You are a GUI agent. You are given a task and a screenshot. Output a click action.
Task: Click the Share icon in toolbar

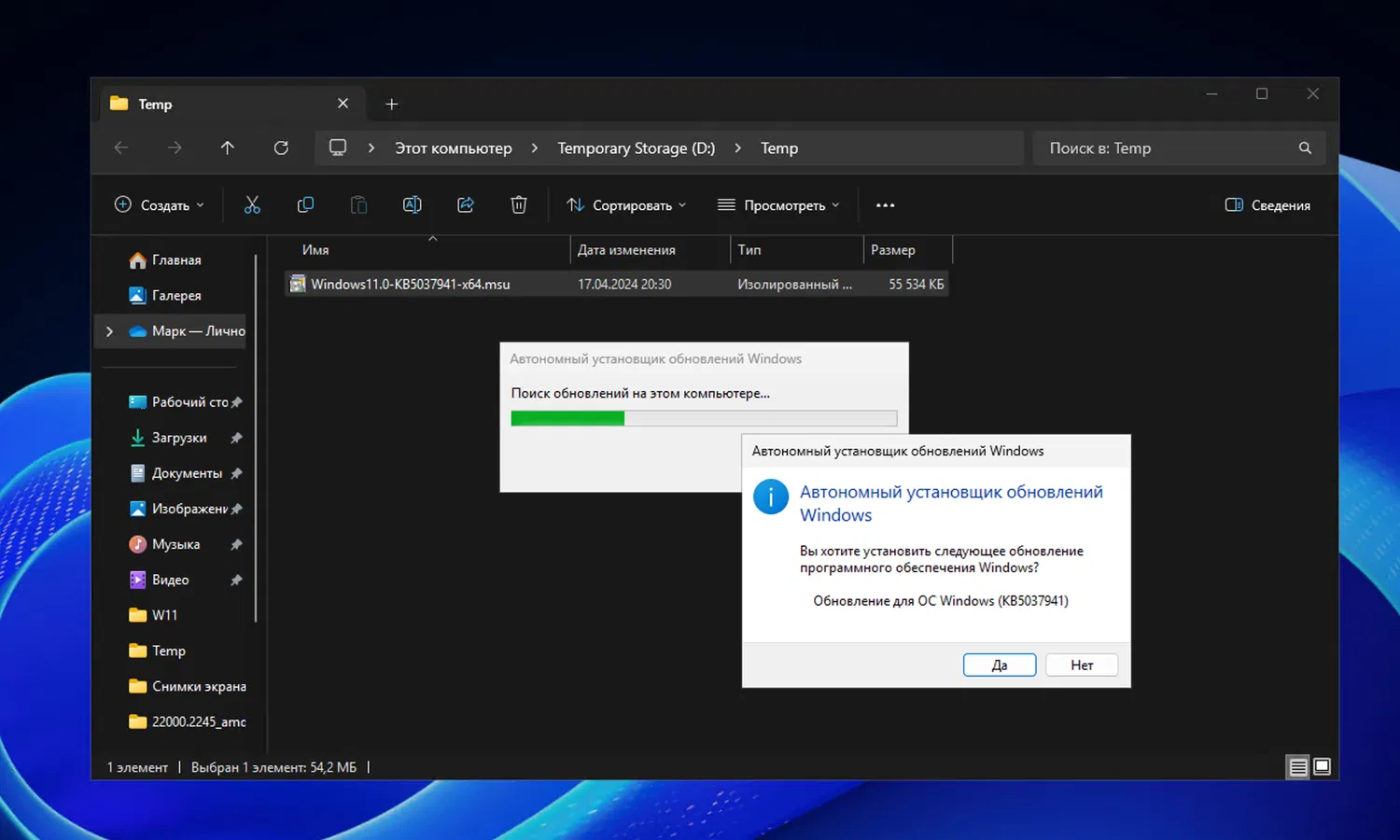pyautogui.click(x=466, y=205)
